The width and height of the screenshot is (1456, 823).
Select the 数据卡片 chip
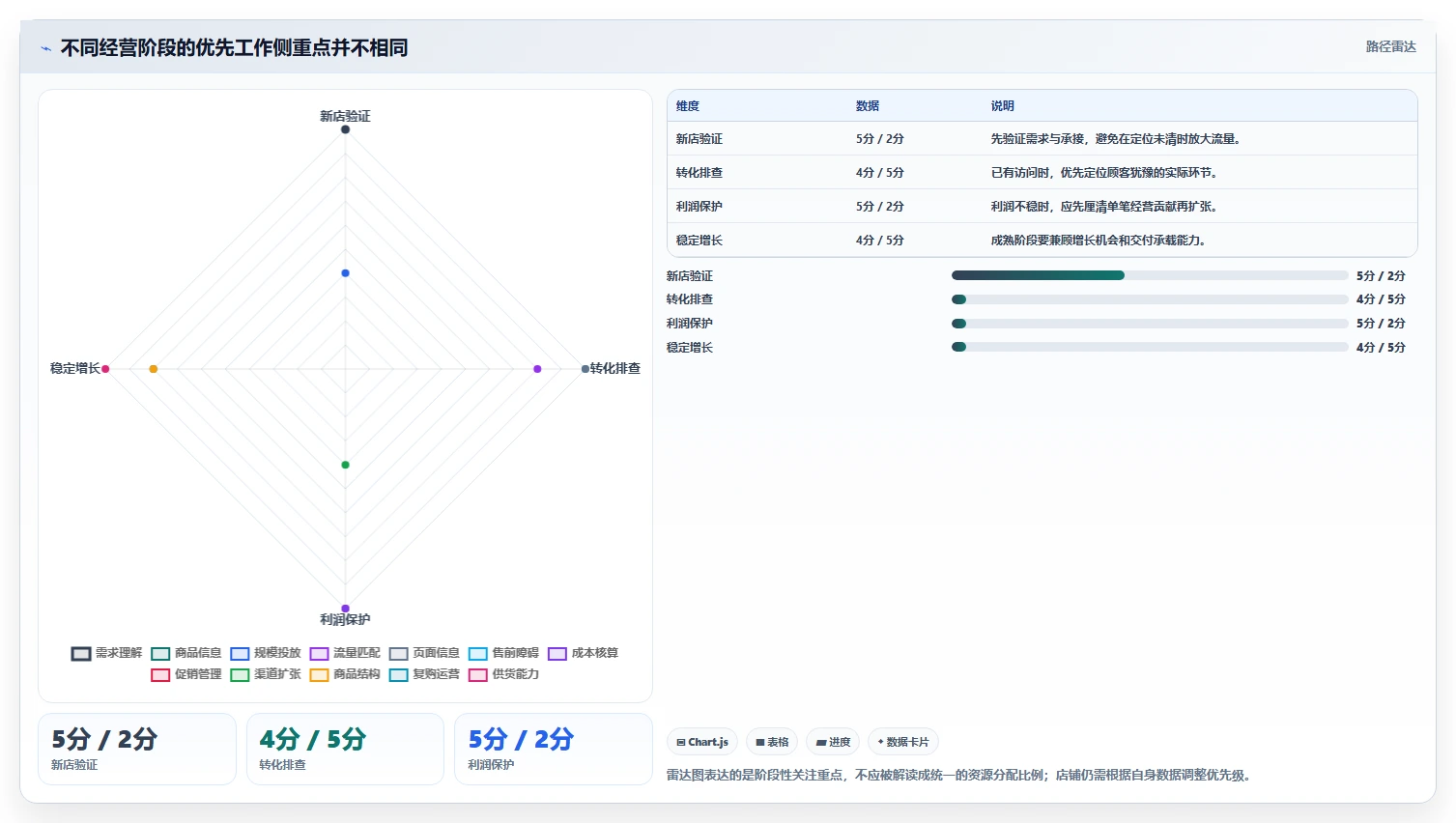pos(902,742)
